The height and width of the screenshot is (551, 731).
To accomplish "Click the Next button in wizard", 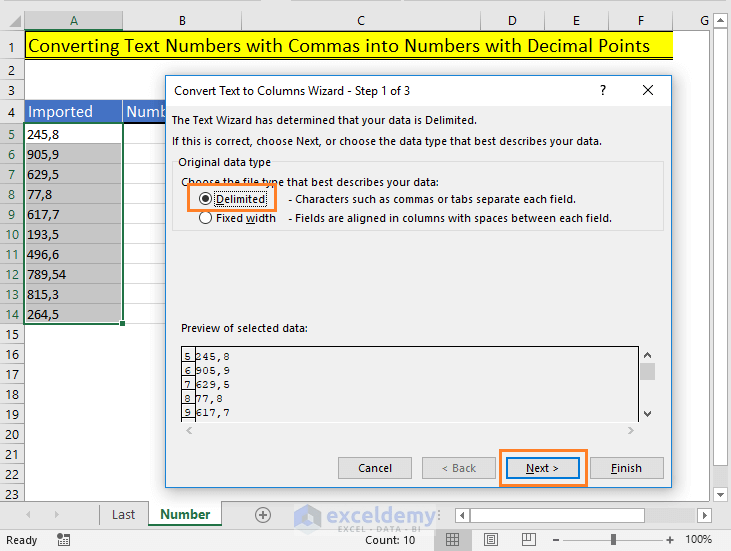I will (x=543, y=468).
